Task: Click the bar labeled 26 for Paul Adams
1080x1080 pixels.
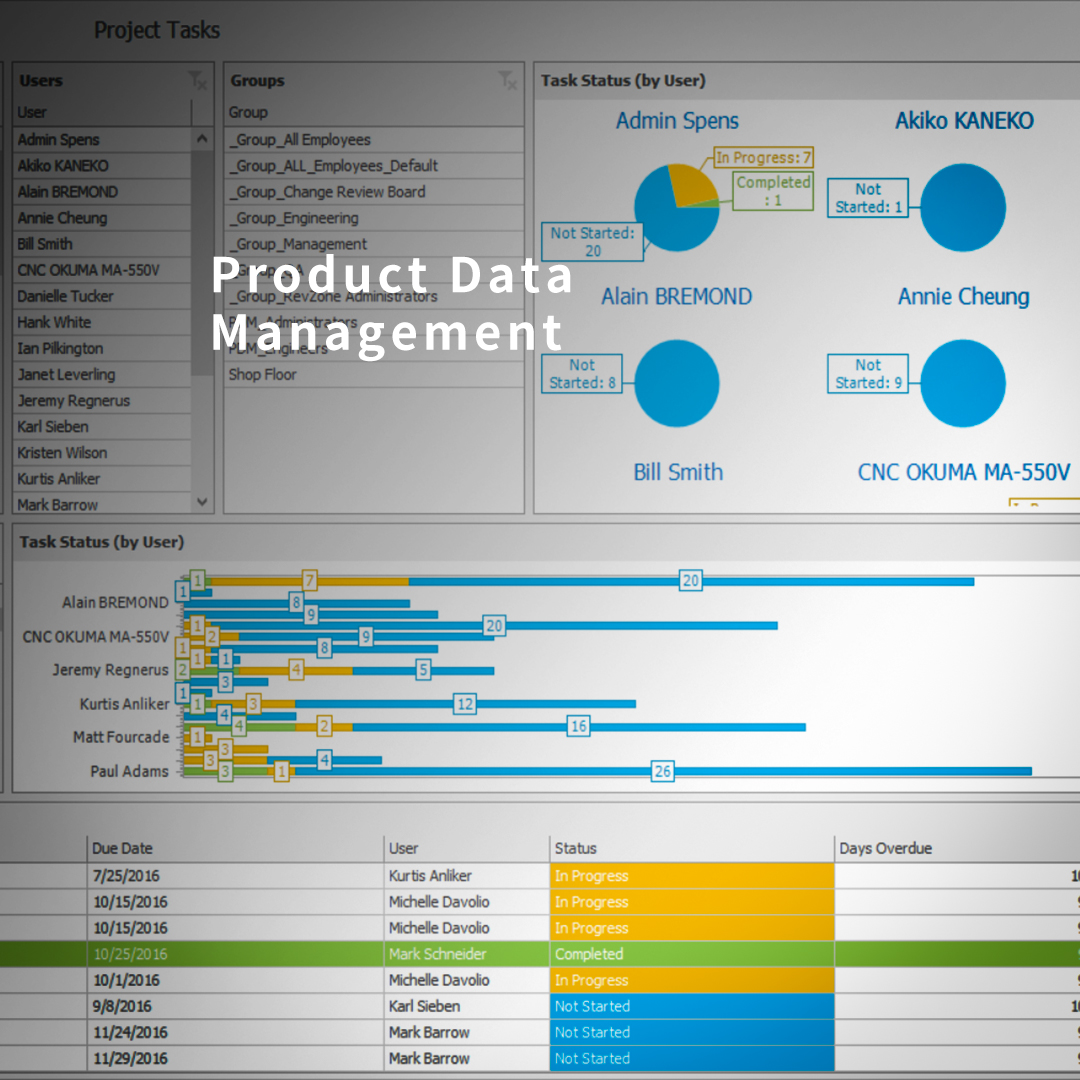Action: [x=662, y=771]
